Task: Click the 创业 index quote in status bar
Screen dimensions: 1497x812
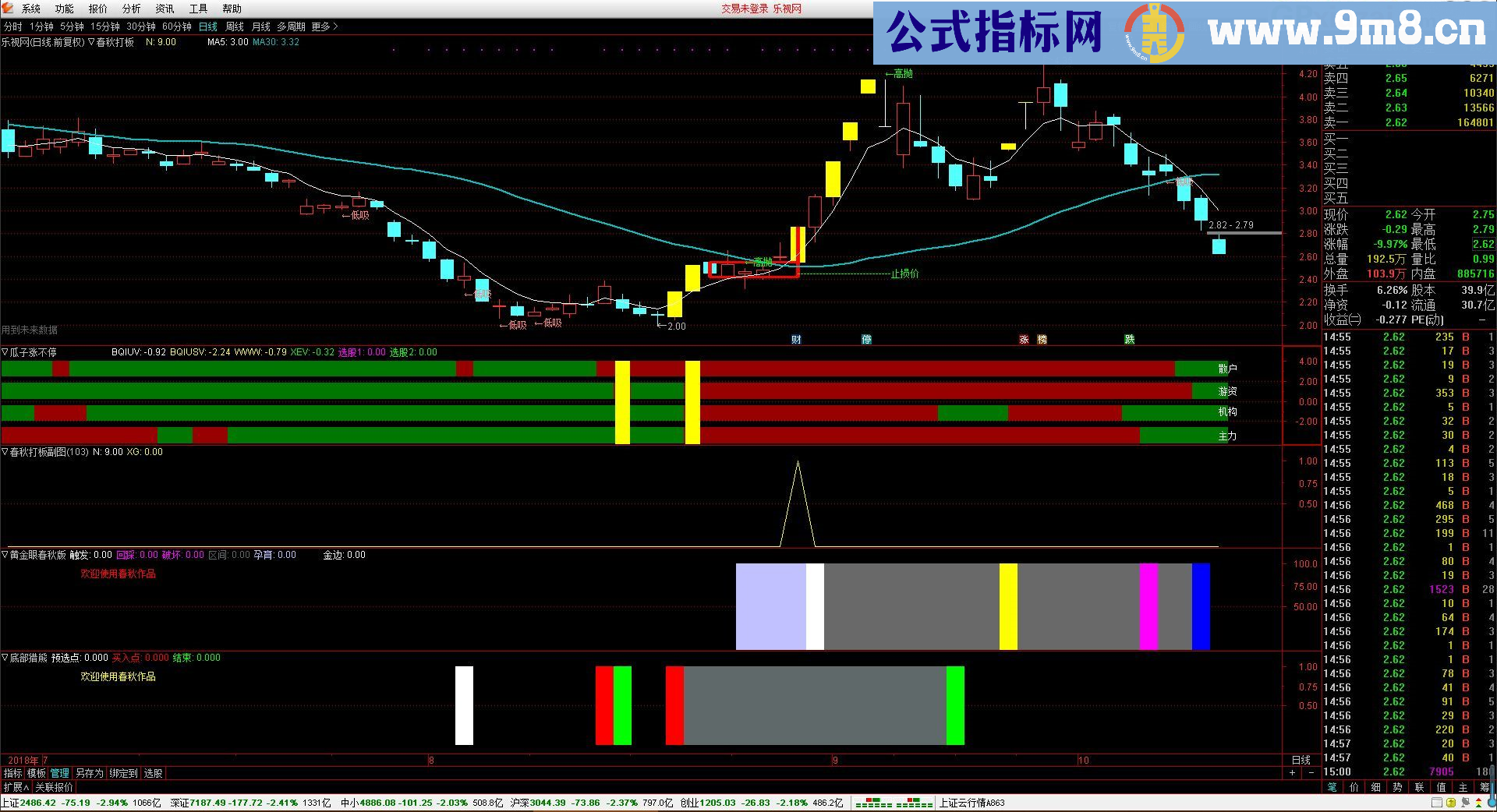Action: 761,803
